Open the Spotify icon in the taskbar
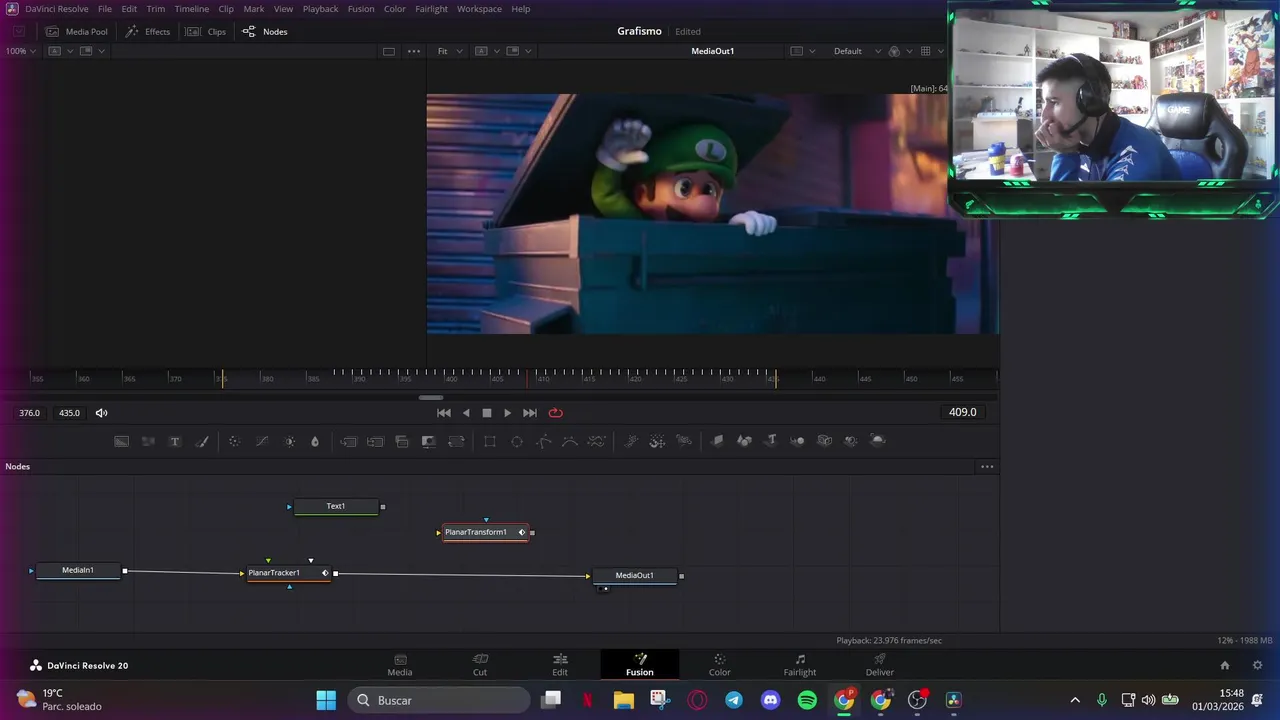1280x720 pixels. pos(807,700)
